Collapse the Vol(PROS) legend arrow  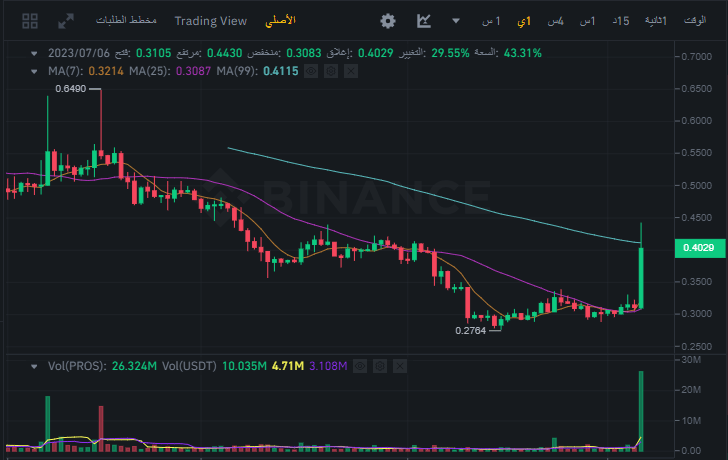point(35,366)
